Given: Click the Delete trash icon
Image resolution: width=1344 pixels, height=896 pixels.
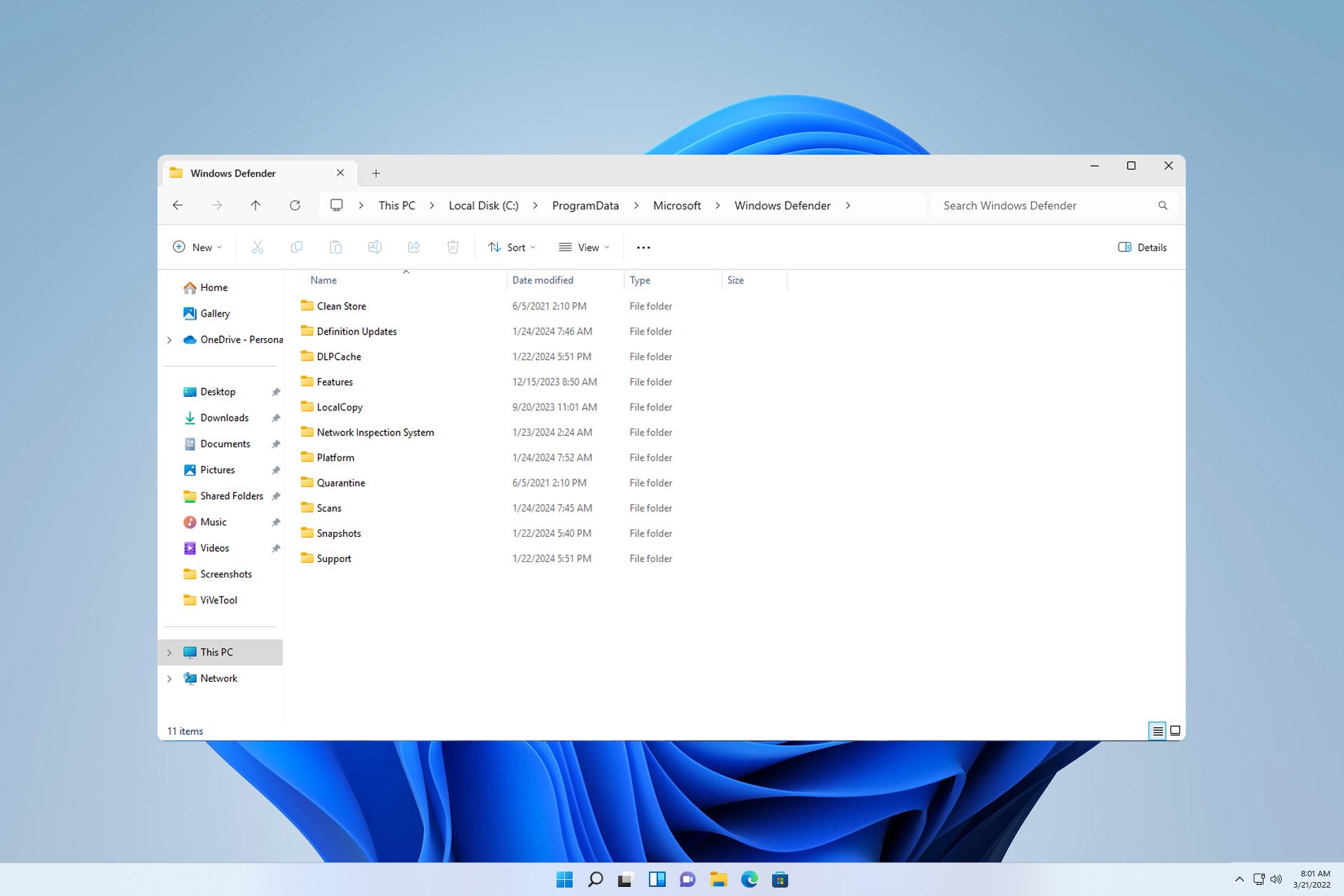Looking at the screenshot, I should pos(453,247).
